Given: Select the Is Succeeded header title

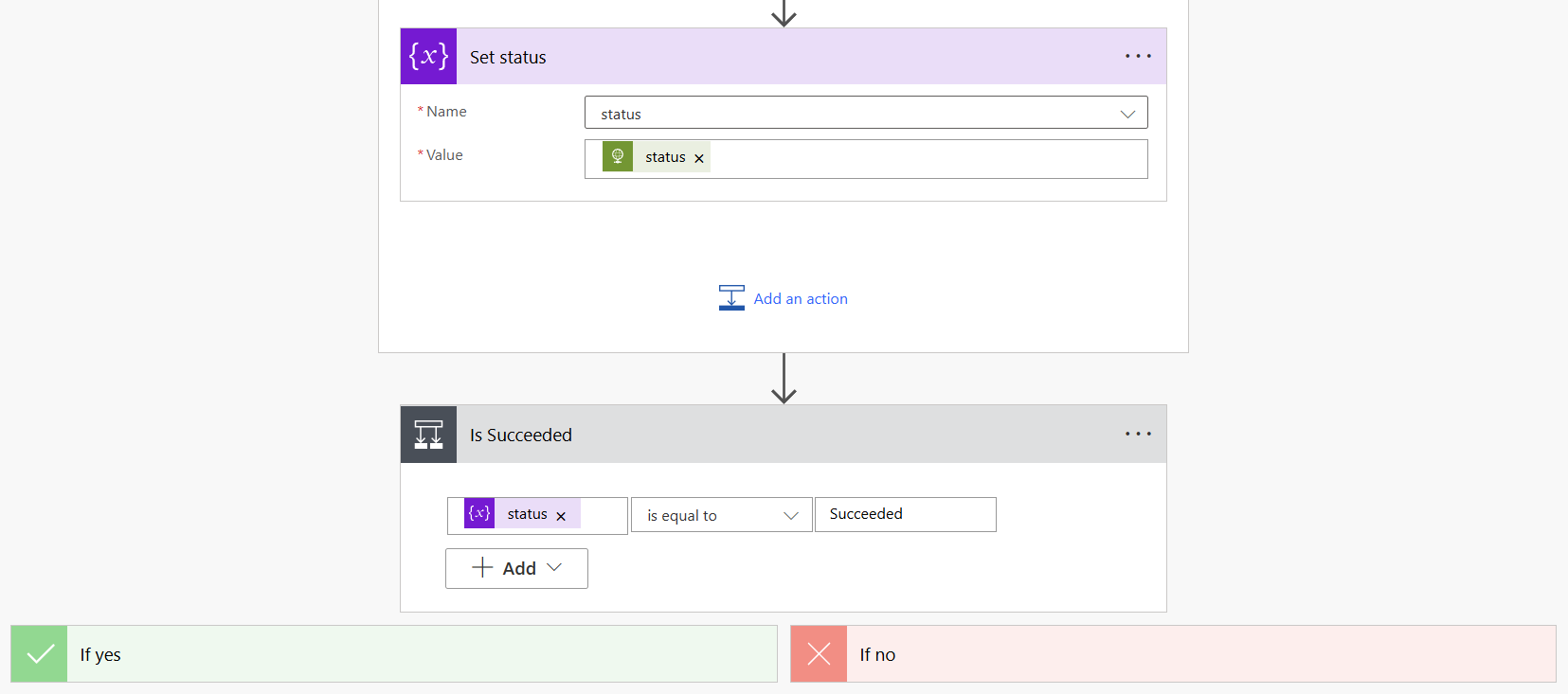Looking at the screenshot, I should click(521, 436).
